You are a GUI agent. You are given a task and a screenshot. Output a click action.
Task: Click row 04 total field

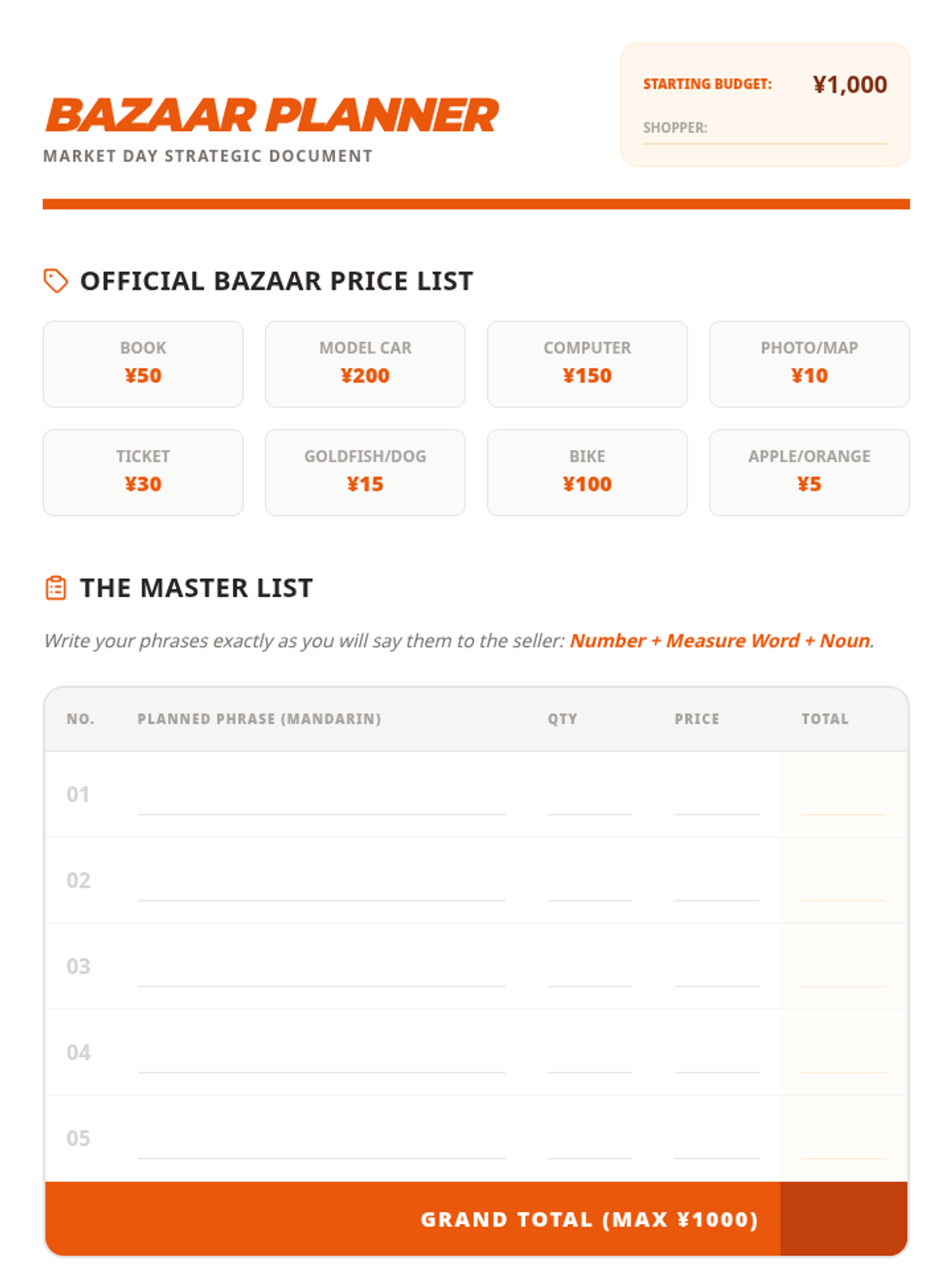click(x=843, y=1056)
